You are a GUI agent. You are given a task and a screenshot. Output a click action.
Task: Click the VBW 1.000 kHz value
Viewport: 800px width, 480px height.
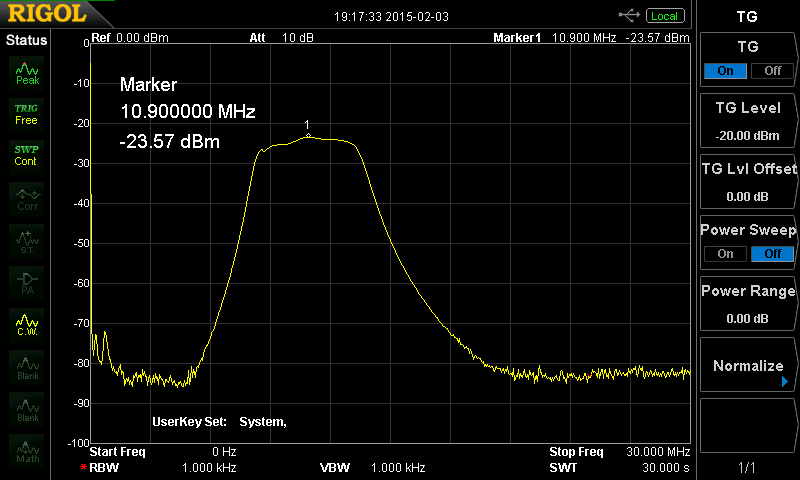(398, 468)
